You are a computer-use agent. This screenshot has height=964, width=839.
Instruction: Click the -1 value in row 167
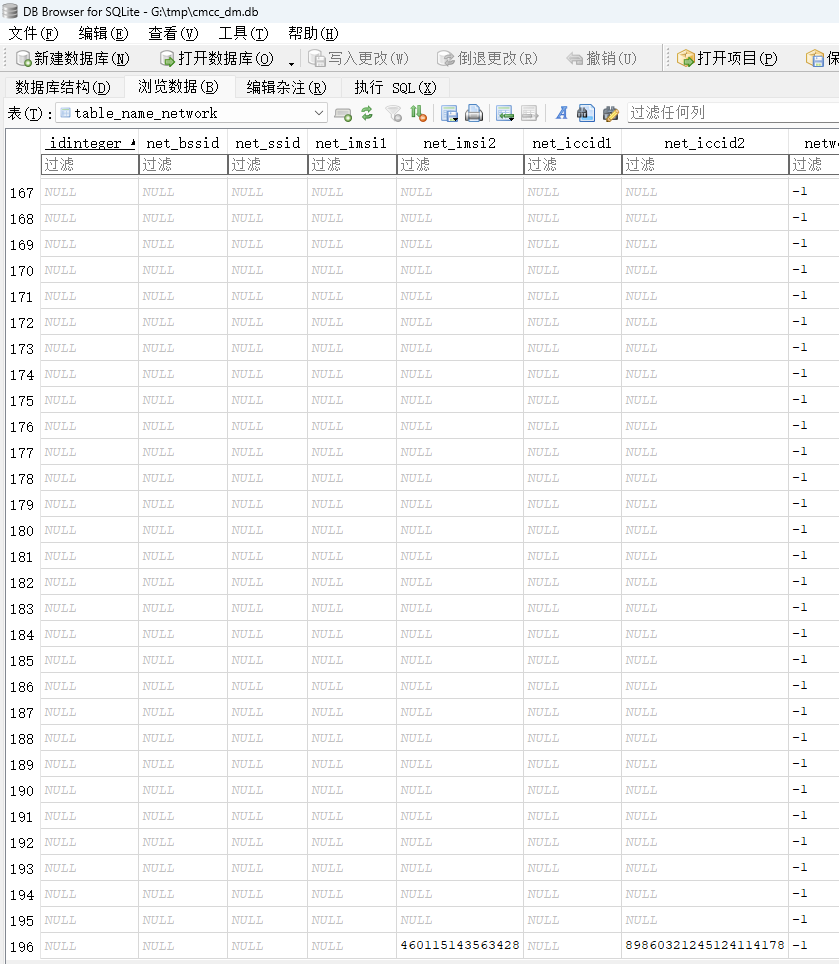(800, 192)
